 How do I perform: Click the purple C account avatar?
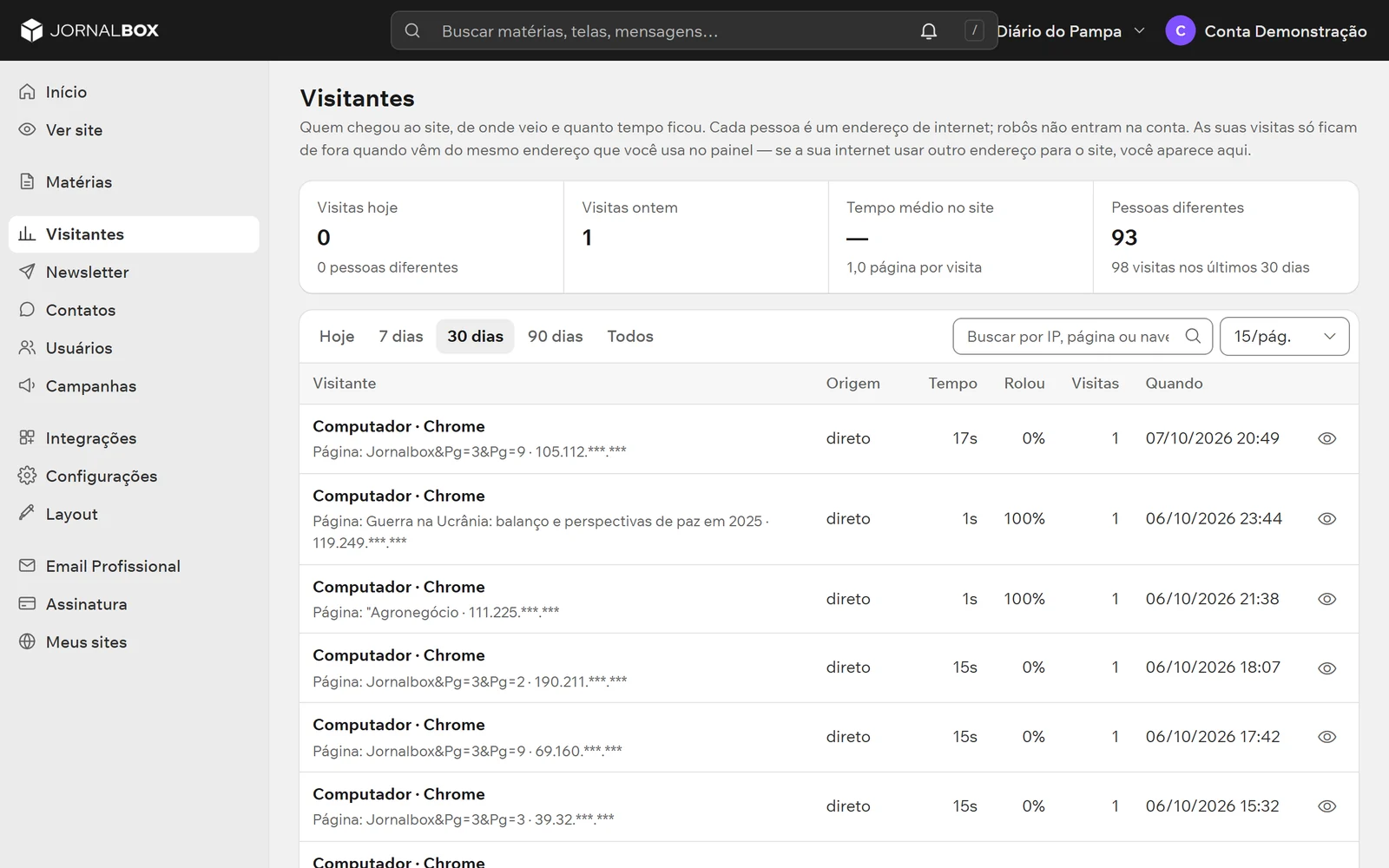pos(1181,30)
